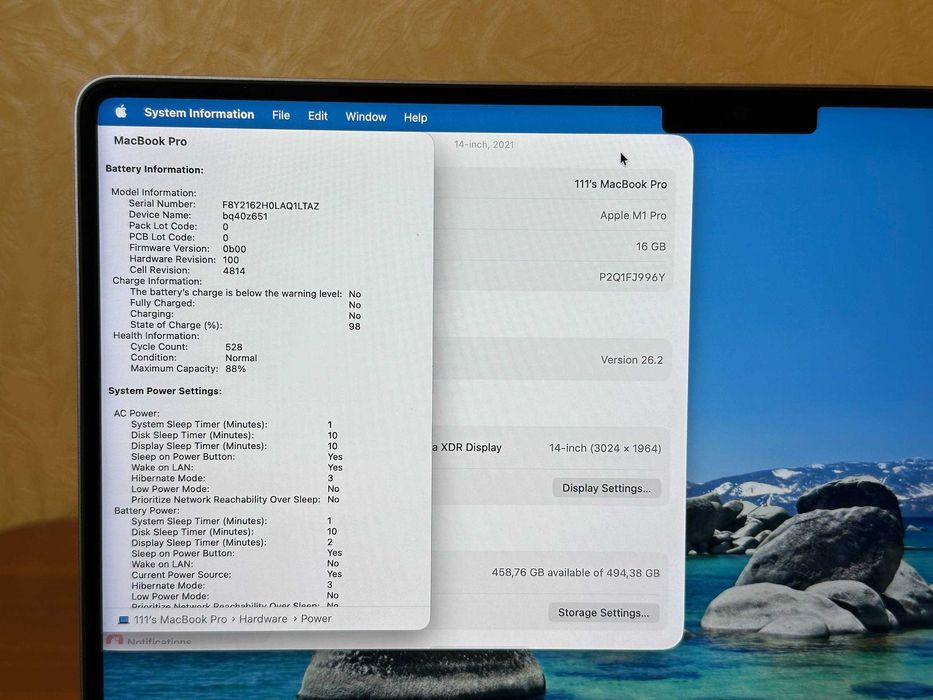Open the Edit menu
Image resolution: width=933 pixels, height=700 pixels.
[x=318, y=116]
